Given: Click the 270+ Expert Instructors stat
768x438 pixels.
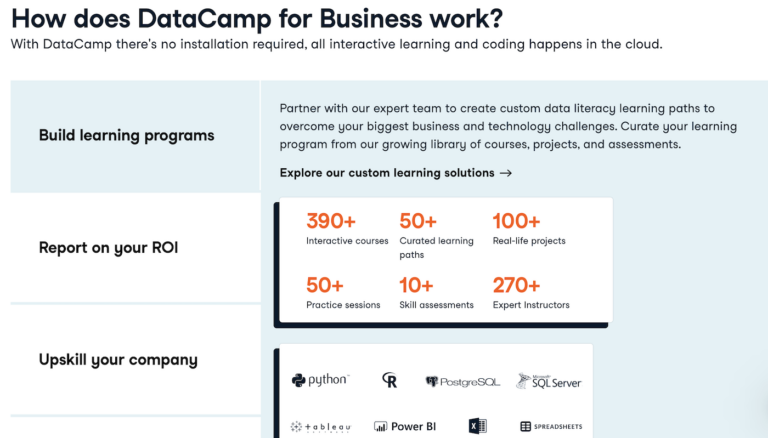Looking at the screenshot, I should pos(531,292).
